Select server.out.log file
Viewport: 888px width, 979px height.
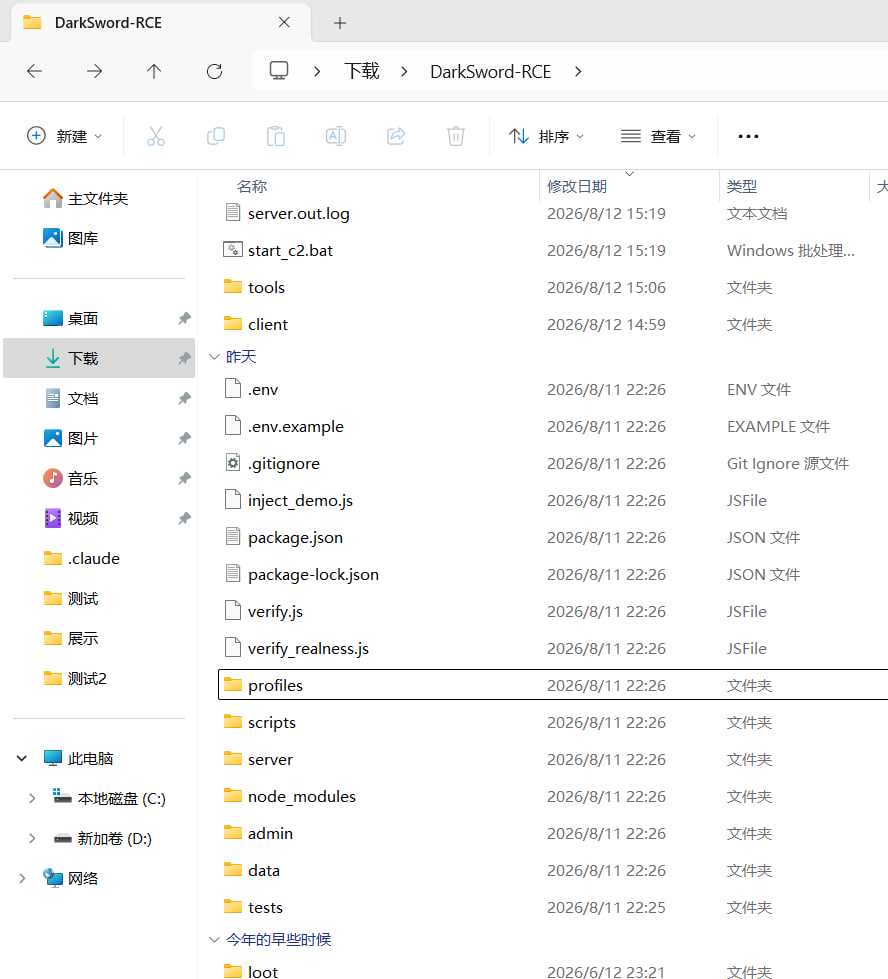[553, 214]
